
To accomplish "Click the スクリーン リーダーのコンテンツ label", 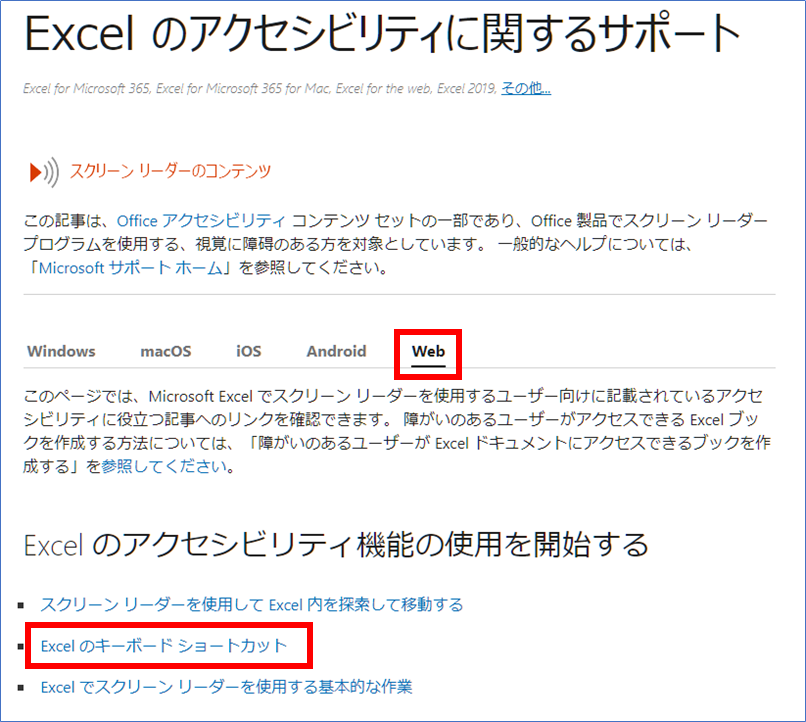I will [x=170, y=171].
